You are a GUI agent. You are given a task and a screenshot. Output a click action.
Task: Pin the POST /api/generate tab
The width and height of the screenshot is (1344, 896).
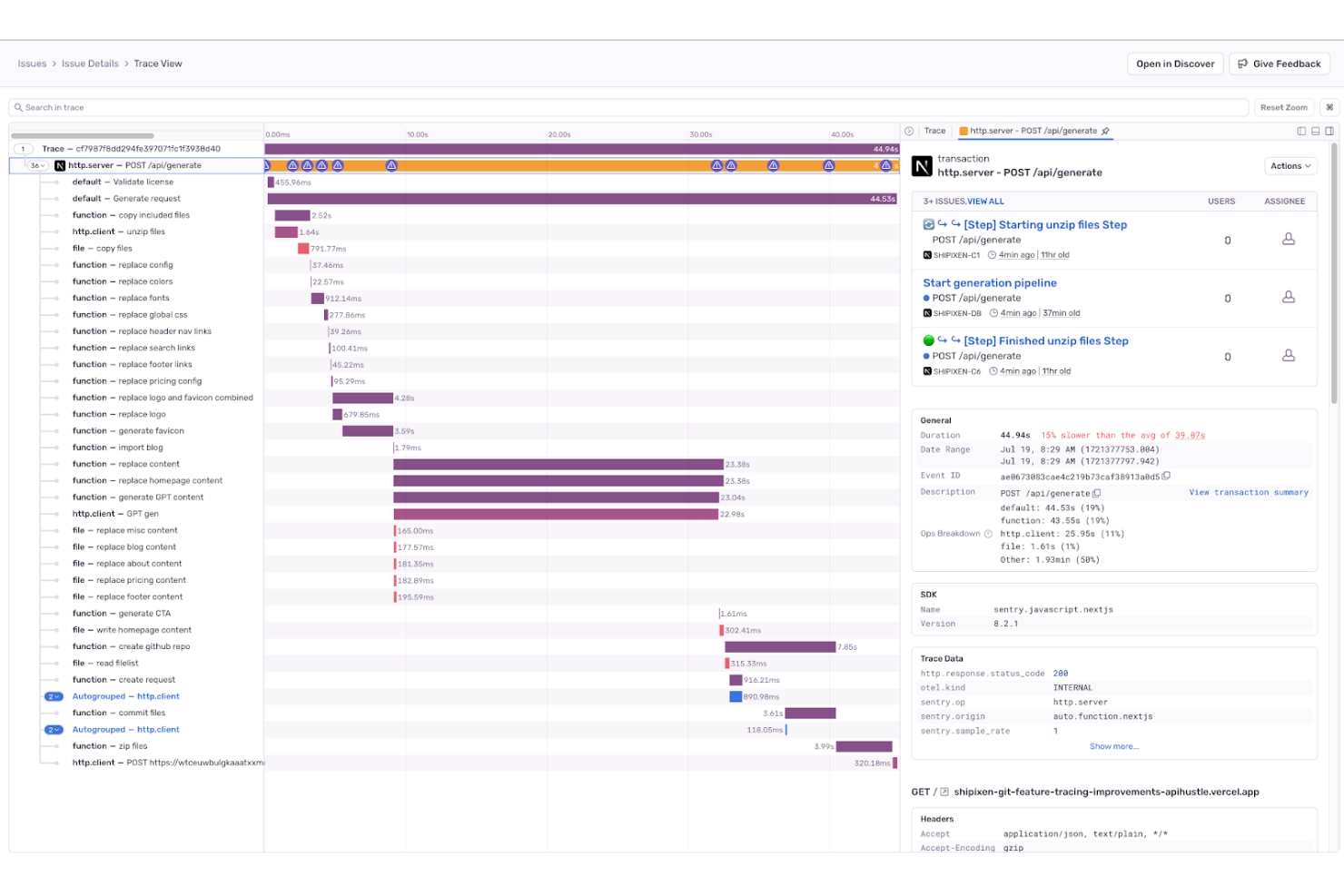[1105, 131]
